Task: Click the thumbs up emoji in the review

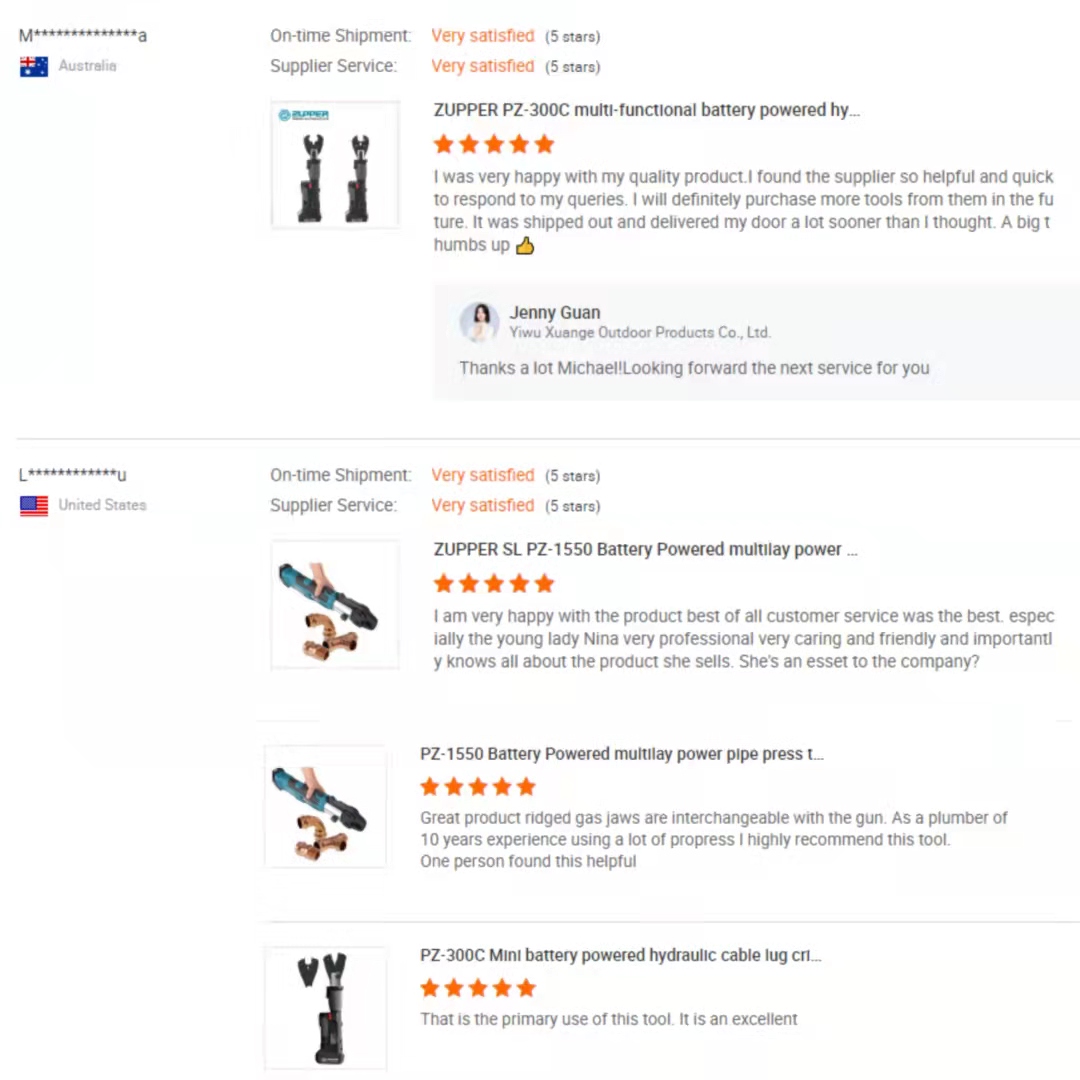Action: point(525,246)
